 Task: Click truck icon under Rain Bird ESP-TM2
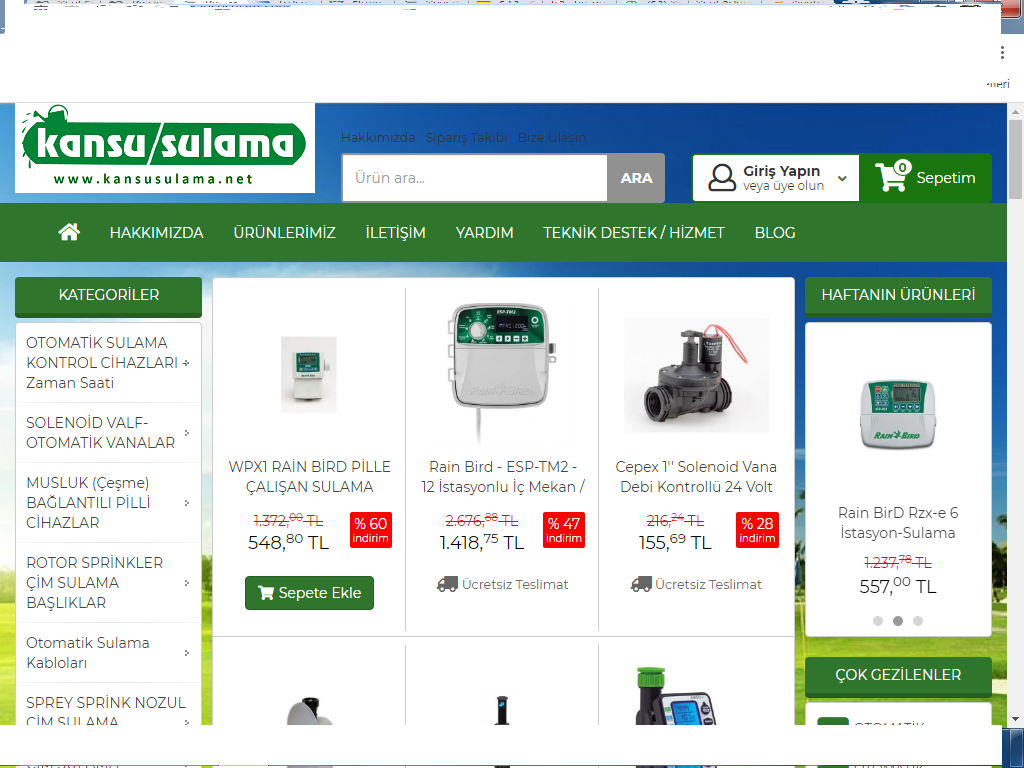(447, 584)
